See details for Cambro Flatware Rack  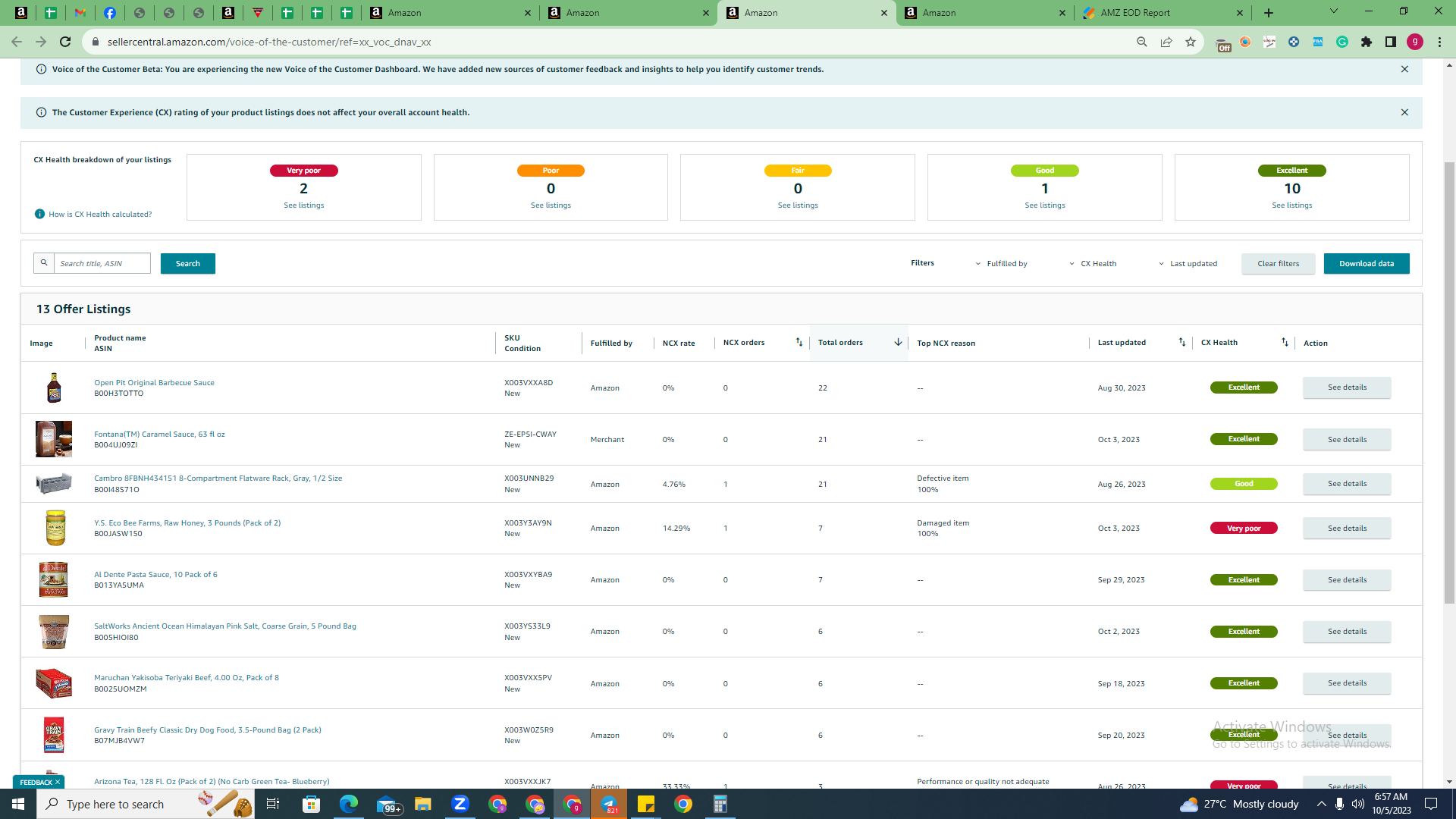click(1347, 484)
